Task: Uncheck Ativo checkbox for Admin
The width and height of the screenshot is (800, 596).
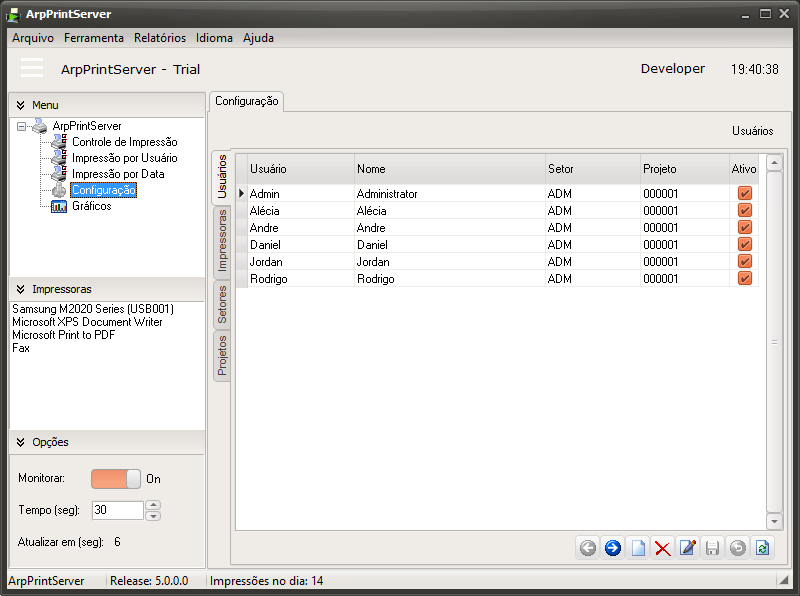Action: (744, 194)
